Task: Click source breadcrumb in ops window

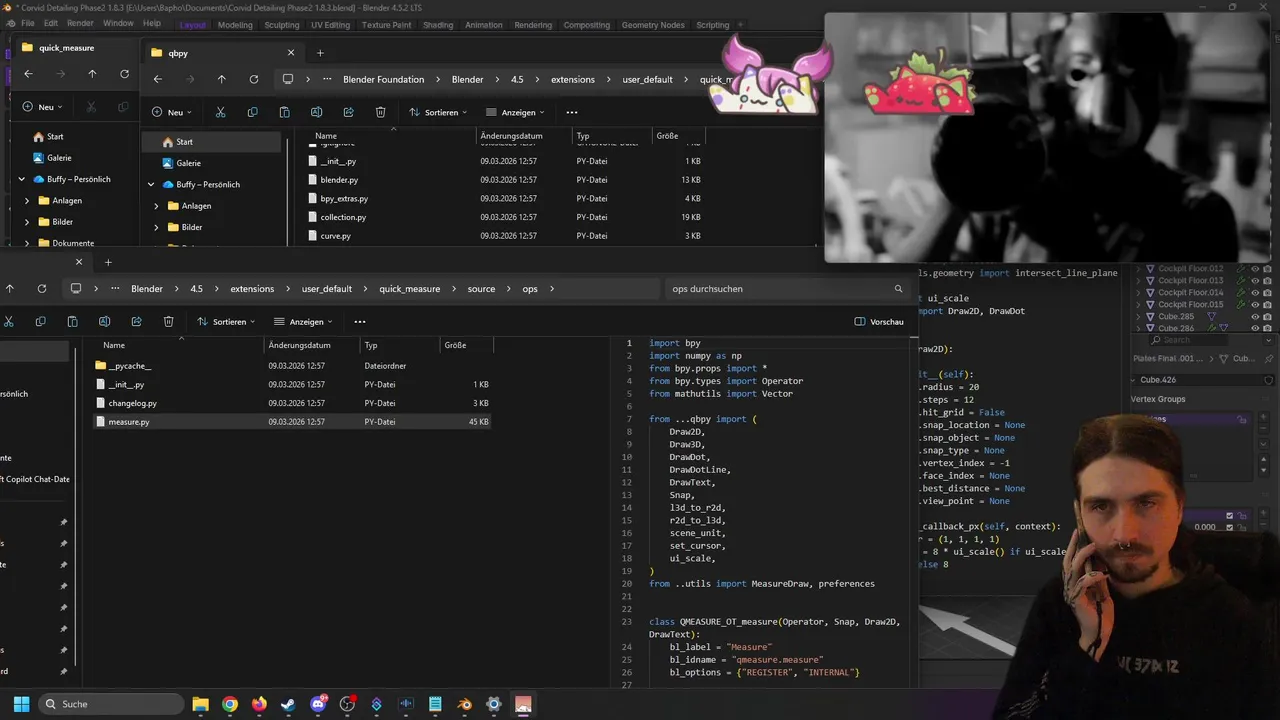Action: tap(481, 288)
